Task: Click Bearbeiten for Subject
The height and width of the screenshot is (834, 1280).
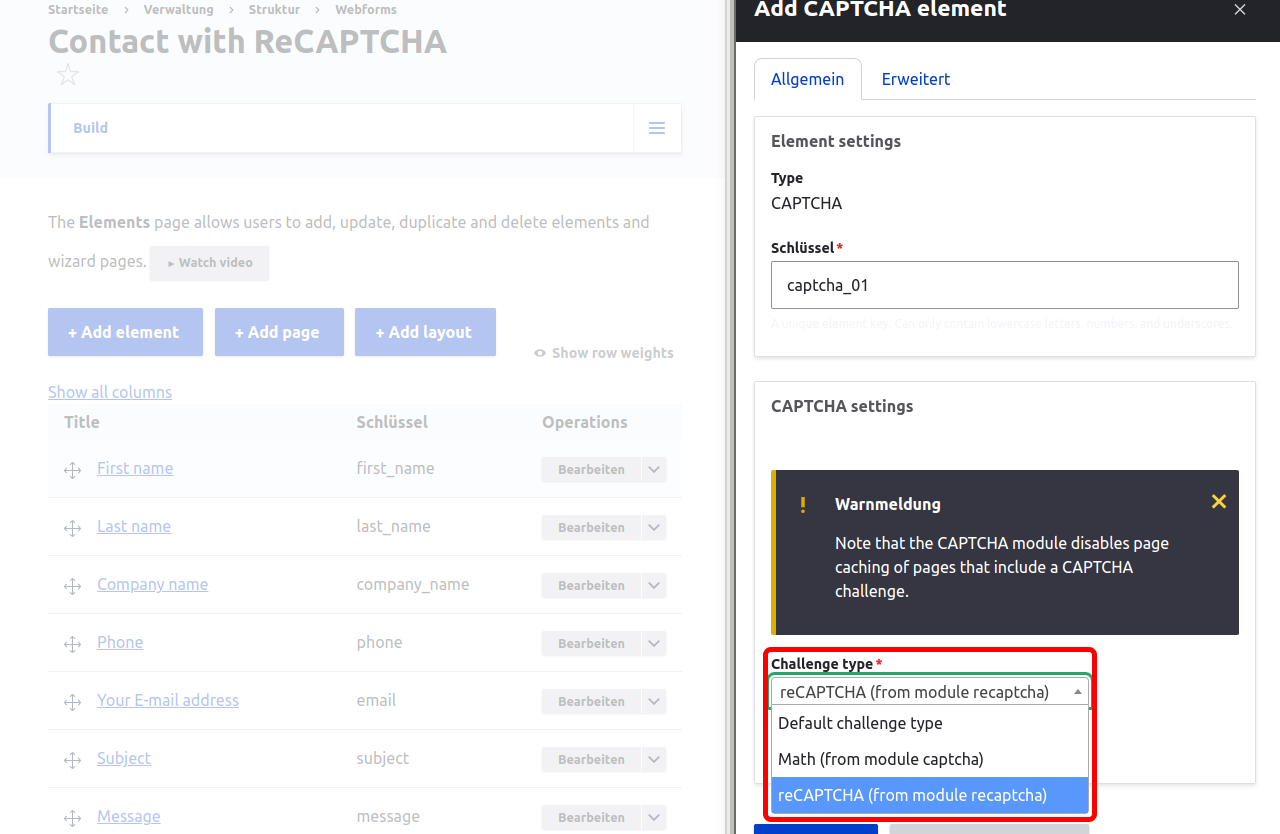Action: click(x=591, y=760)
